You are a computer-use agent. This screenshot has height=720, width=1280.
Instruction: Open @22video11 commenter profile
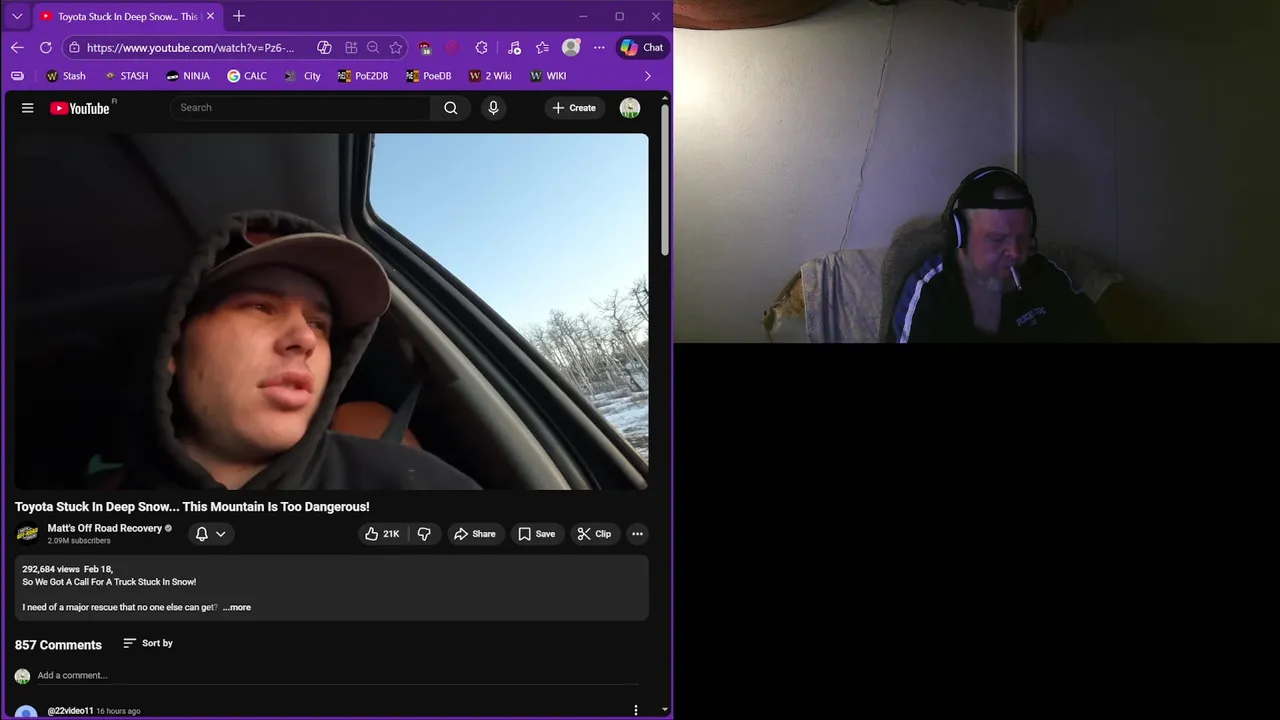tap(70, 711)
